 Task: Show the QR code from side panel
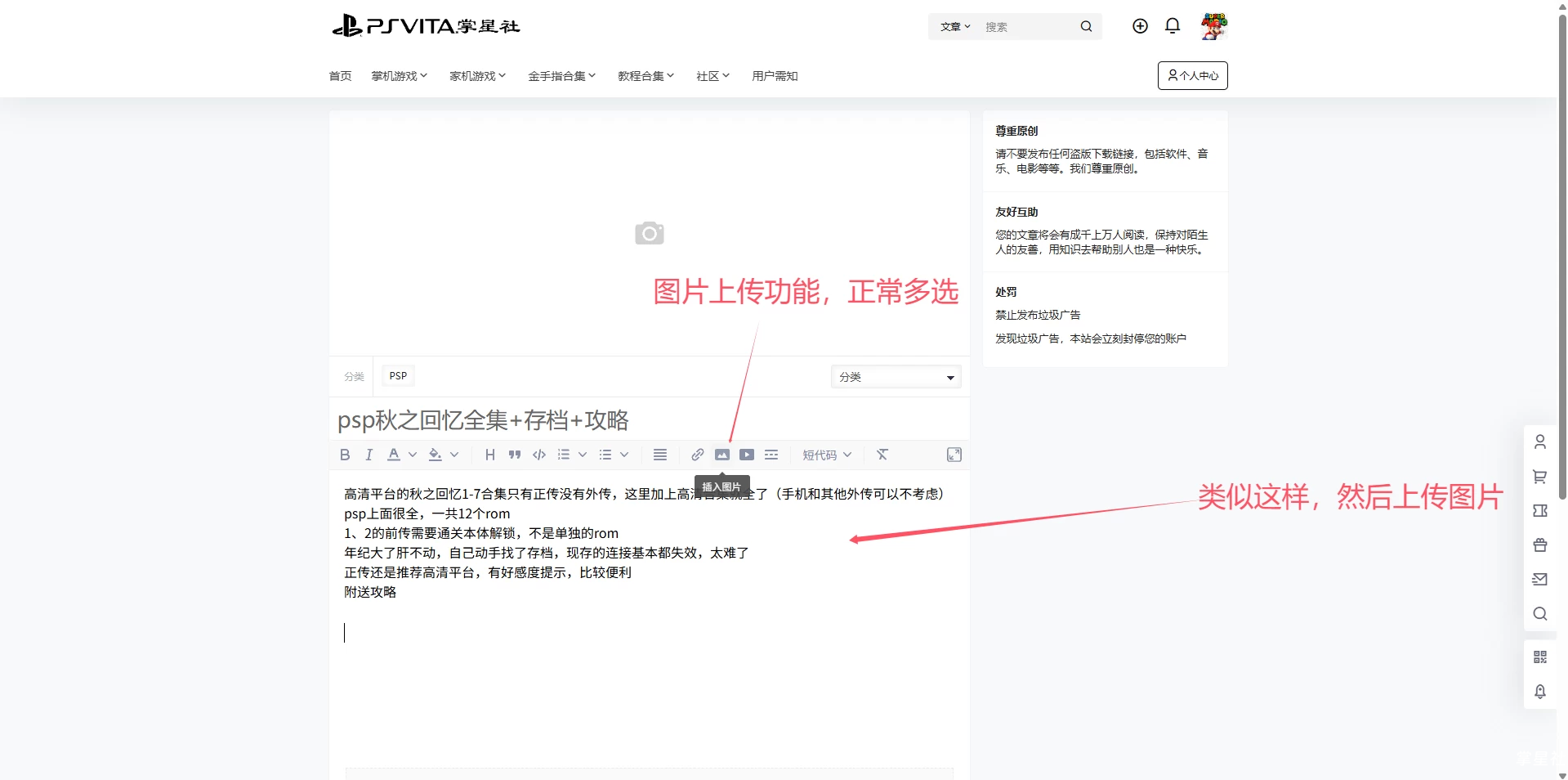click(1540, 657)
